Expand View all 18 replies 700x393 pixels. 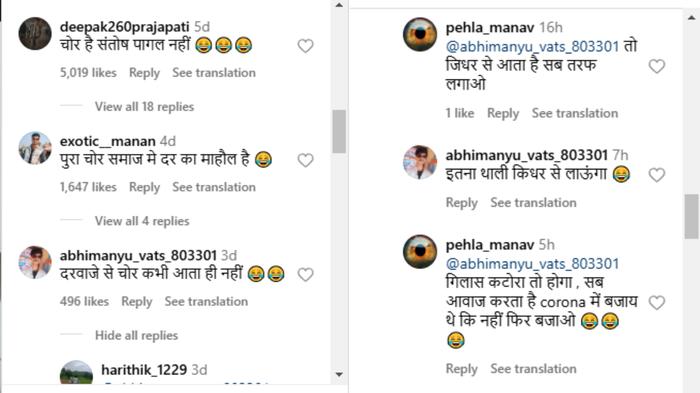click(144, 107)
